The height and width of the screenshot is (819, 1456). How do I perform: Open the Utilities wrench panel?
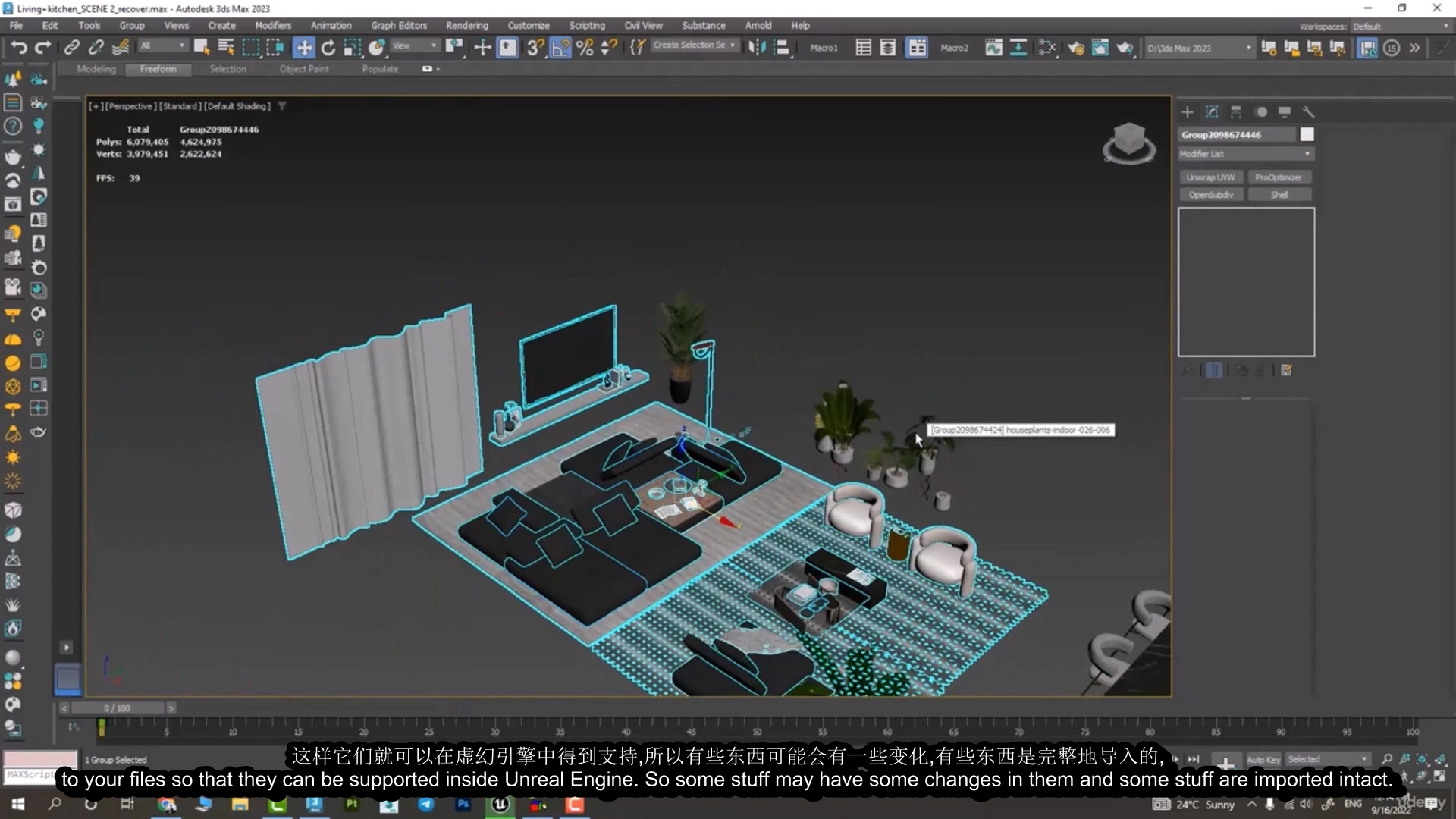1308,112
